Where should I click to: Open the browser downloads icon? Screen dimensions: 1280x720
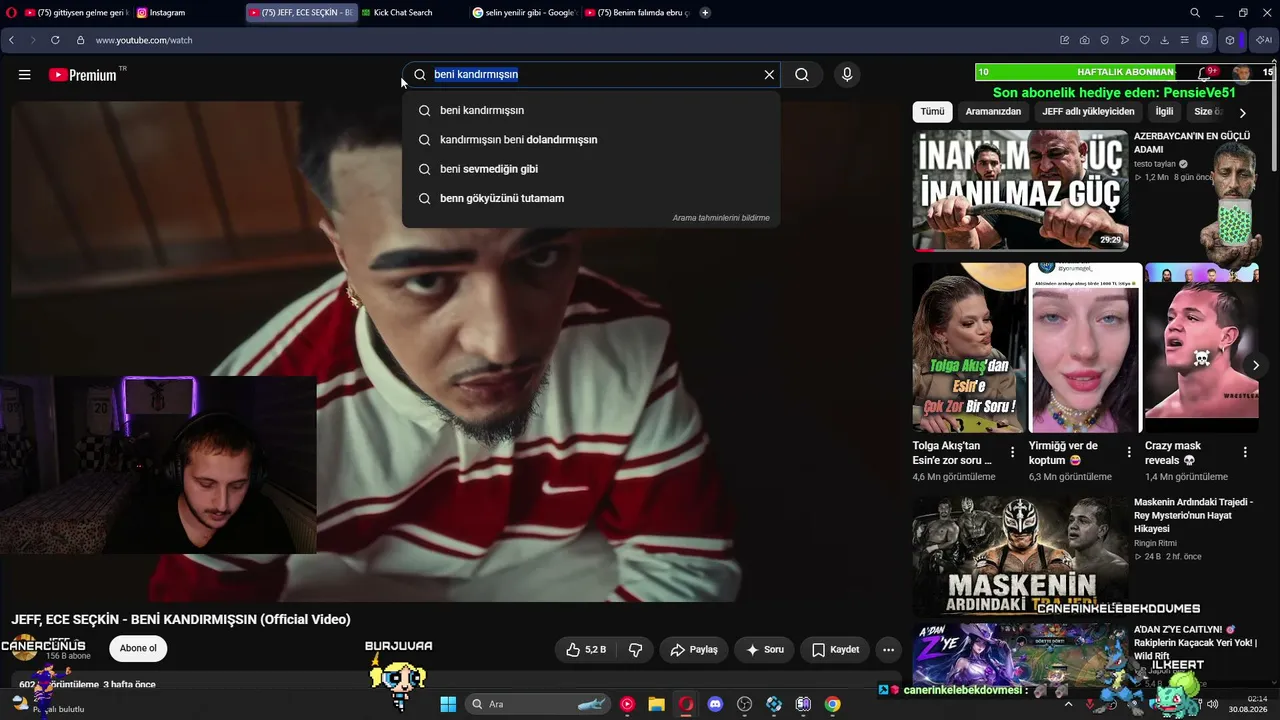tap(1165, 40)
